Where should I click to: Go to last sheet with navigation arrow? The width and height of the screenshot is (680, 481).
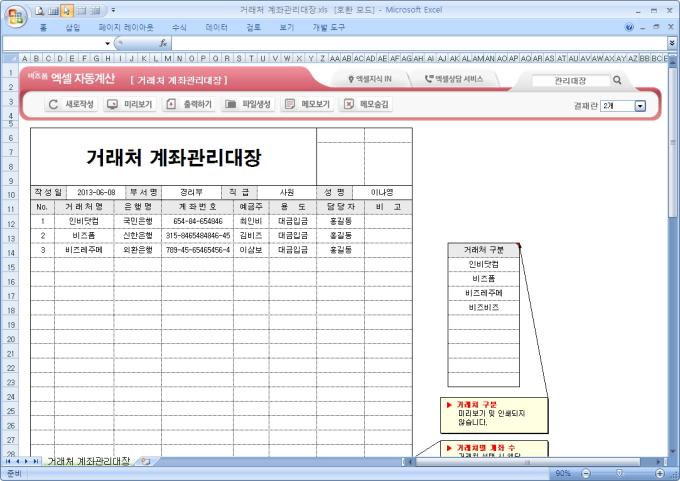click(36, 461)
